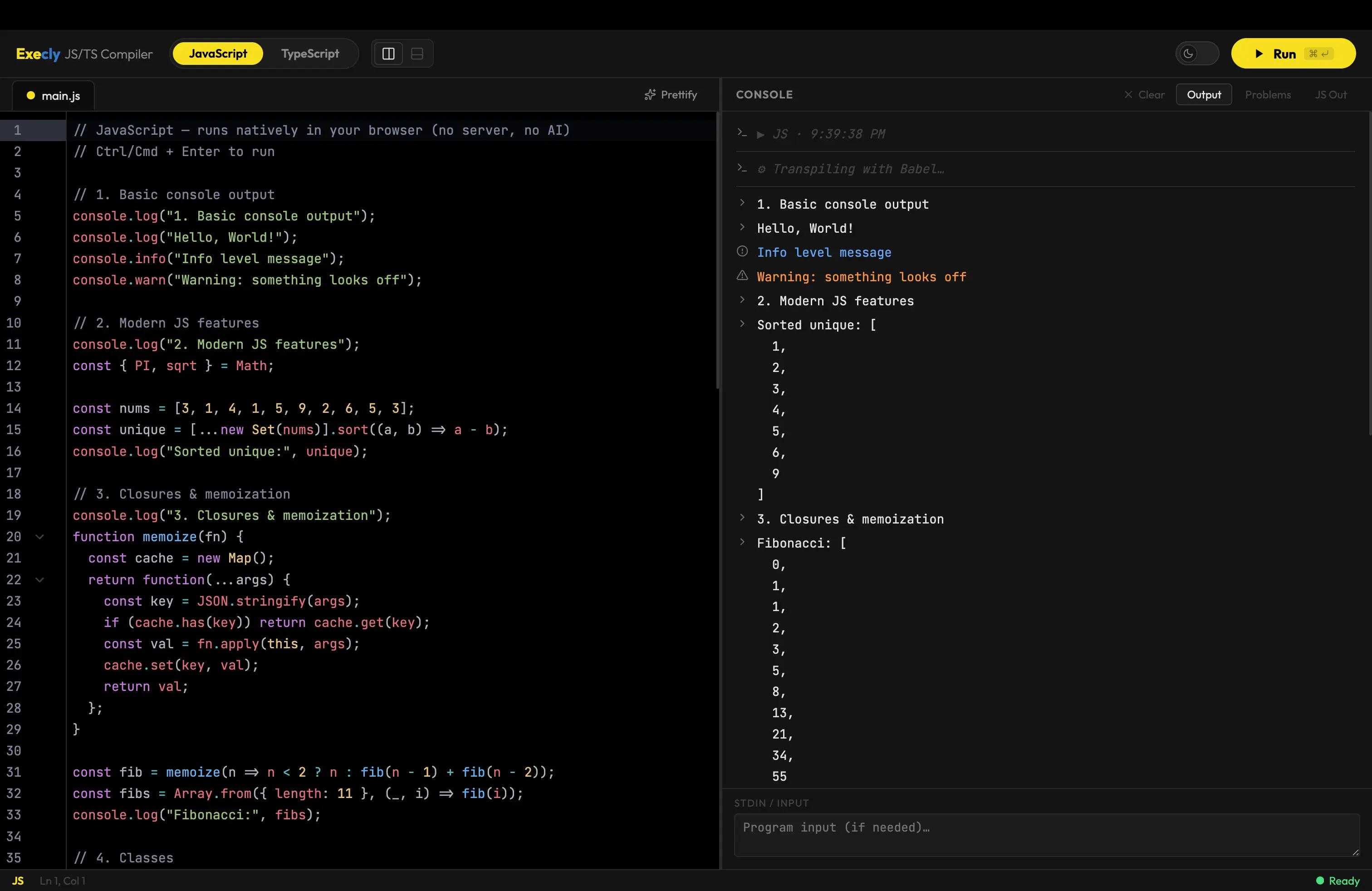Switch to JS Out console tab
The image size is (1372, 891).
click(1331, 94)
